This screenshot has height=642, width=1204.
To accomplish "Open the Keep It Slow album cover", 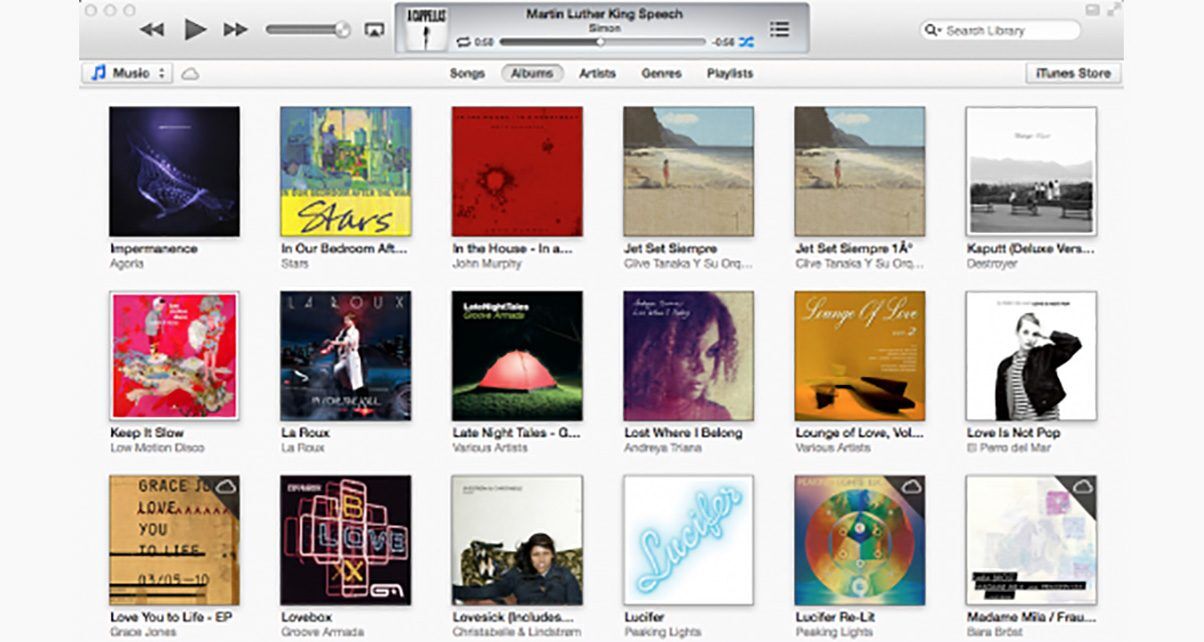I will click(x=174, y=355).
